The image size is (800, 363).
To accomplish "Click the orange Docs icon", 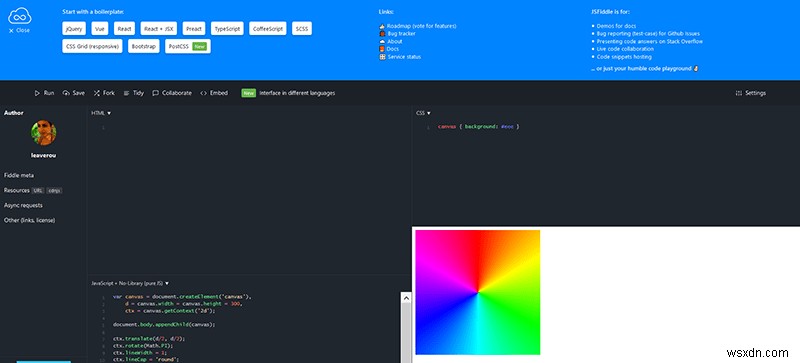I will [382, 49].
